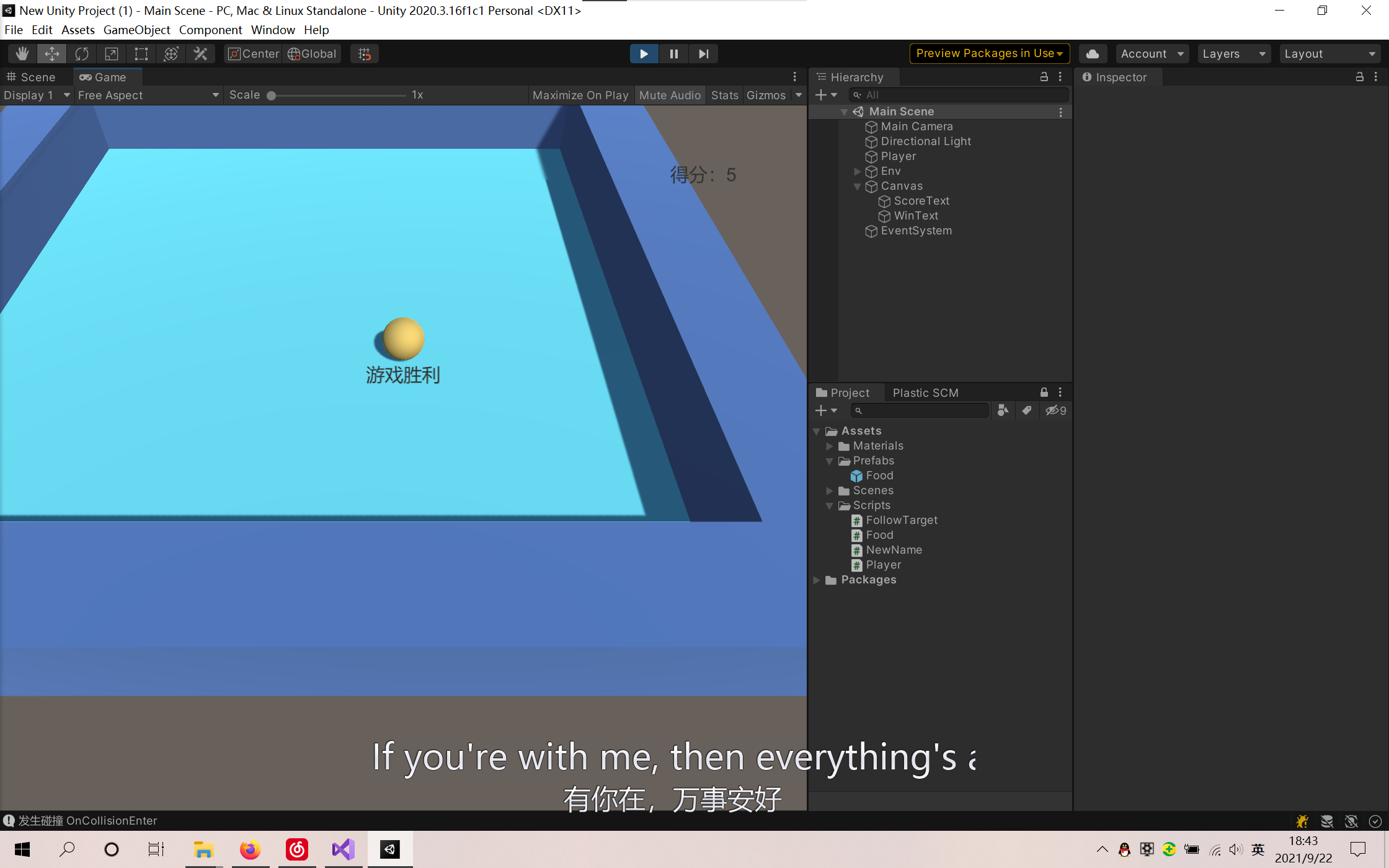Lock the Project panel

1044,392
